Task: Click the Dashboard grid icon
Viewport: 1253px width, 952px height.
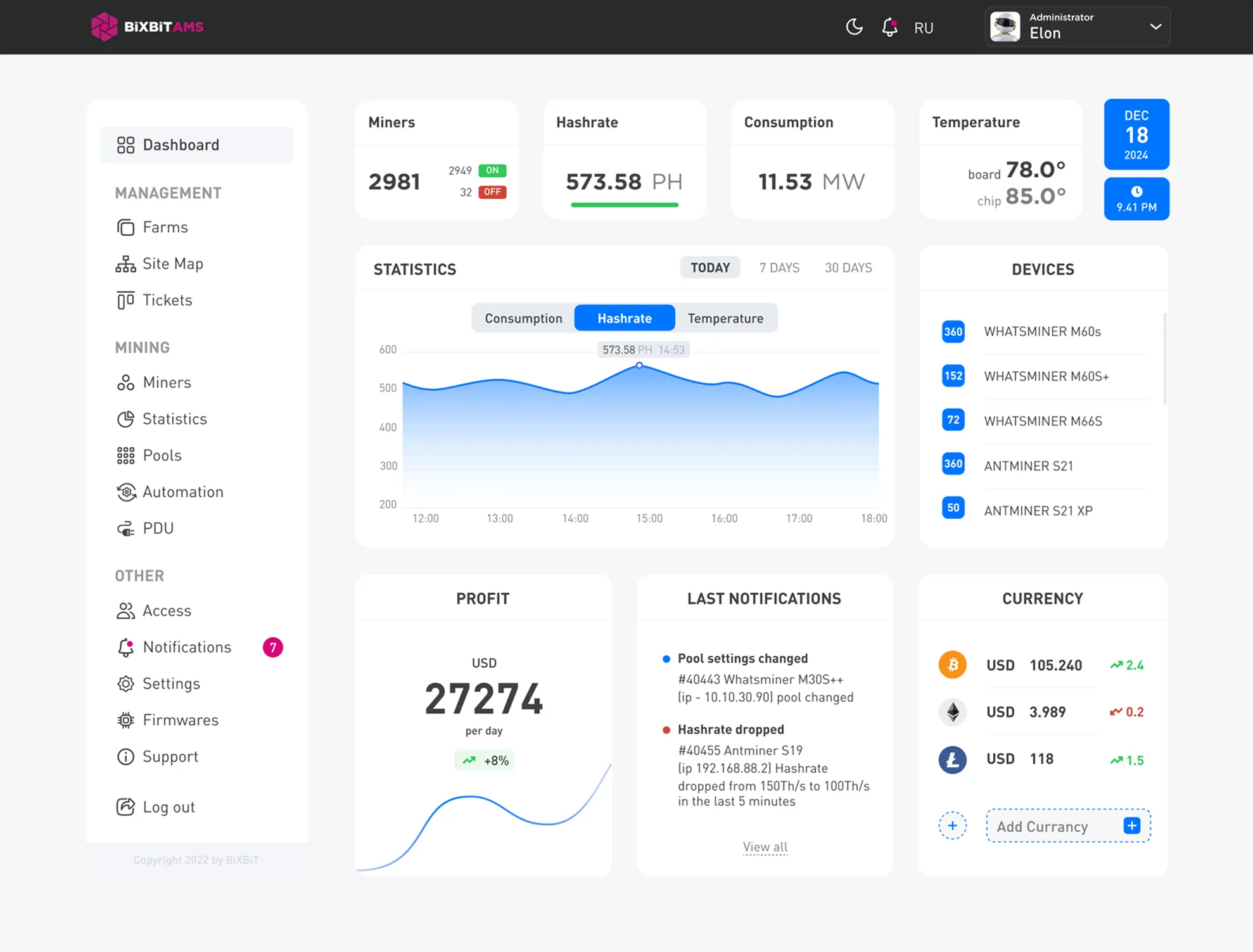Action: (125, 145)
